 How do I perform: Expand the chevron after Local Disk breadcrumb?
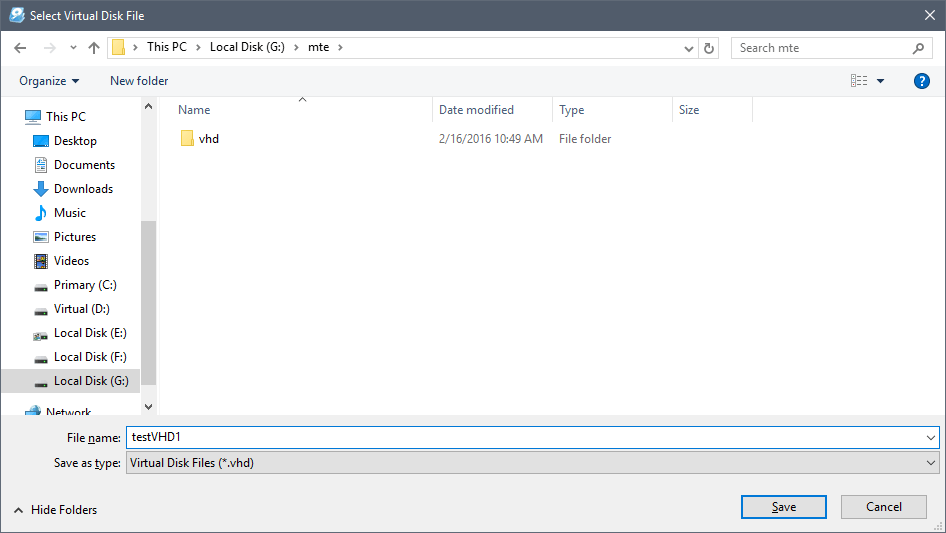click(x=296, y=47)
